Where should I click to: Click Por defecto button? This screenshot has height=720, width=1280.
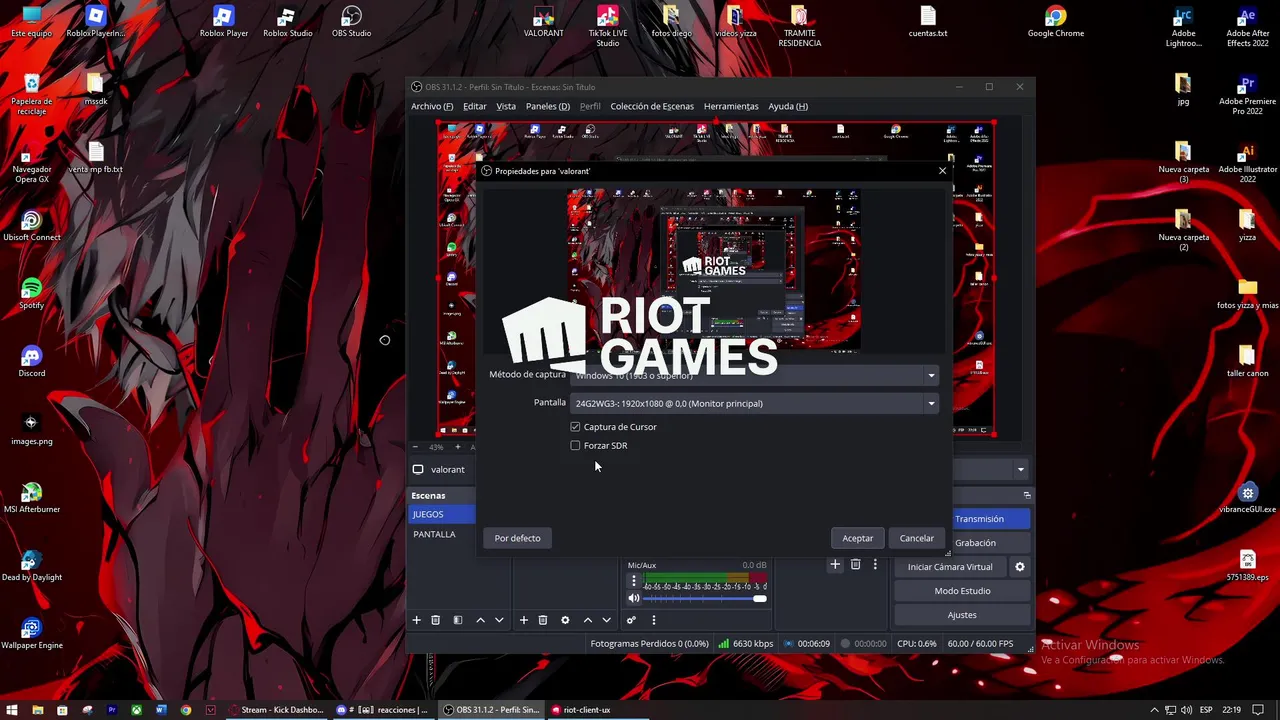pyautogui.click(x=517, y=538)
